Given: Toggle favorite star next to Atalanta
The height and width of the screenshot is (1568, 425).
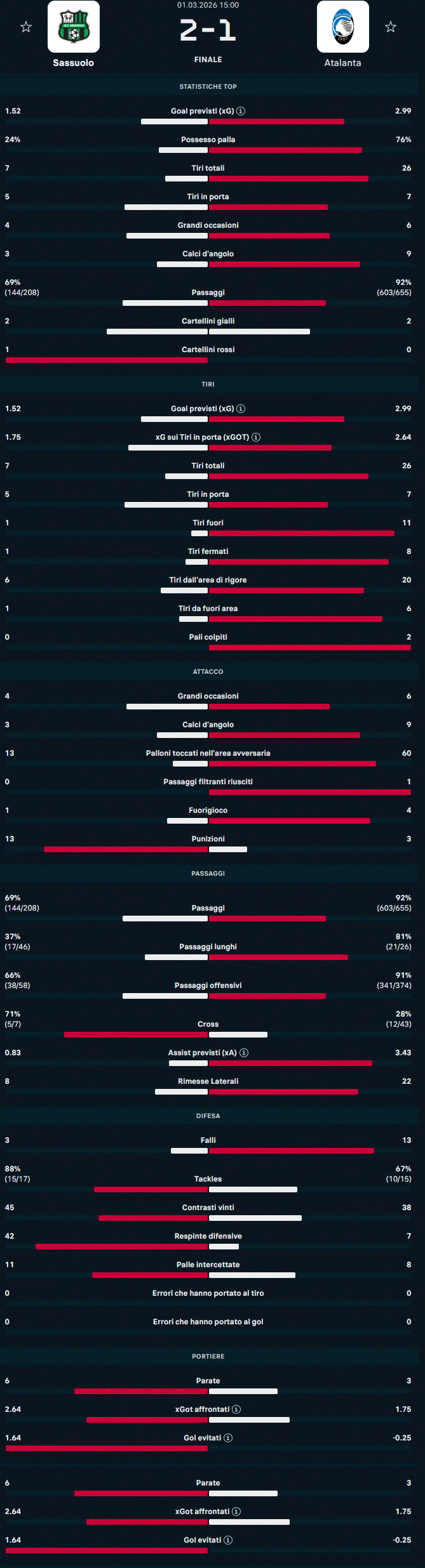Looking at the screenshot, I should [x=391, y=27].
